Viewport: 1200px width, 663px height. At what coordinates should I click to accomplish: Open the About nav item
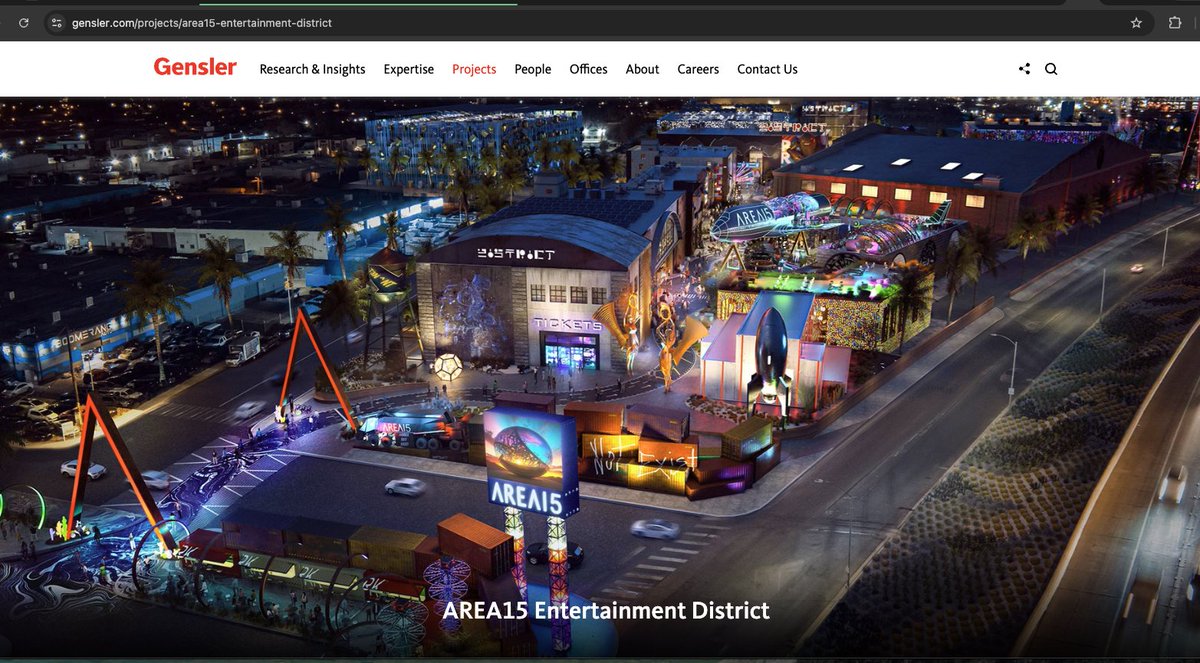click(x=642, y=69)
